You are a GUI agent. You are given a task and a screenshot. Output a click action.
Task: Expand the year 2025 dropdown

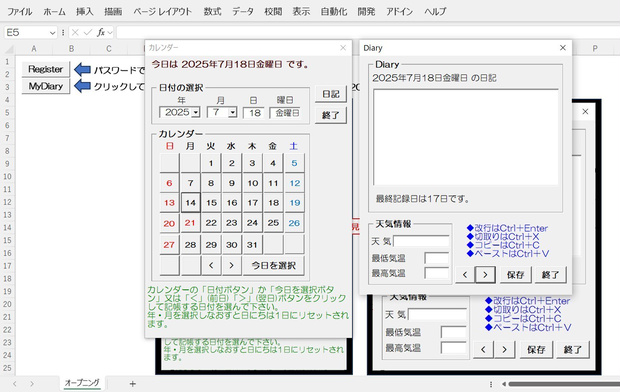(195, 113)
